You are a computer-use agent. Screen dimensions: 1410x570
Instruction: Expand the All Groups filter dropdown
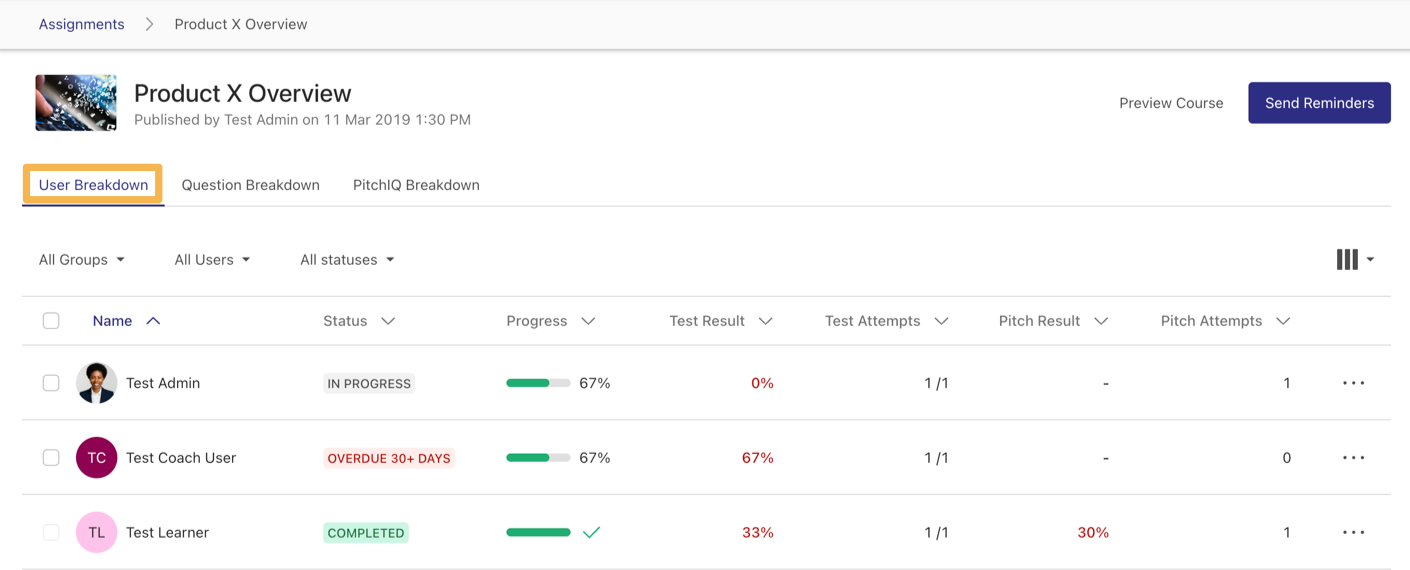[82, 260]
